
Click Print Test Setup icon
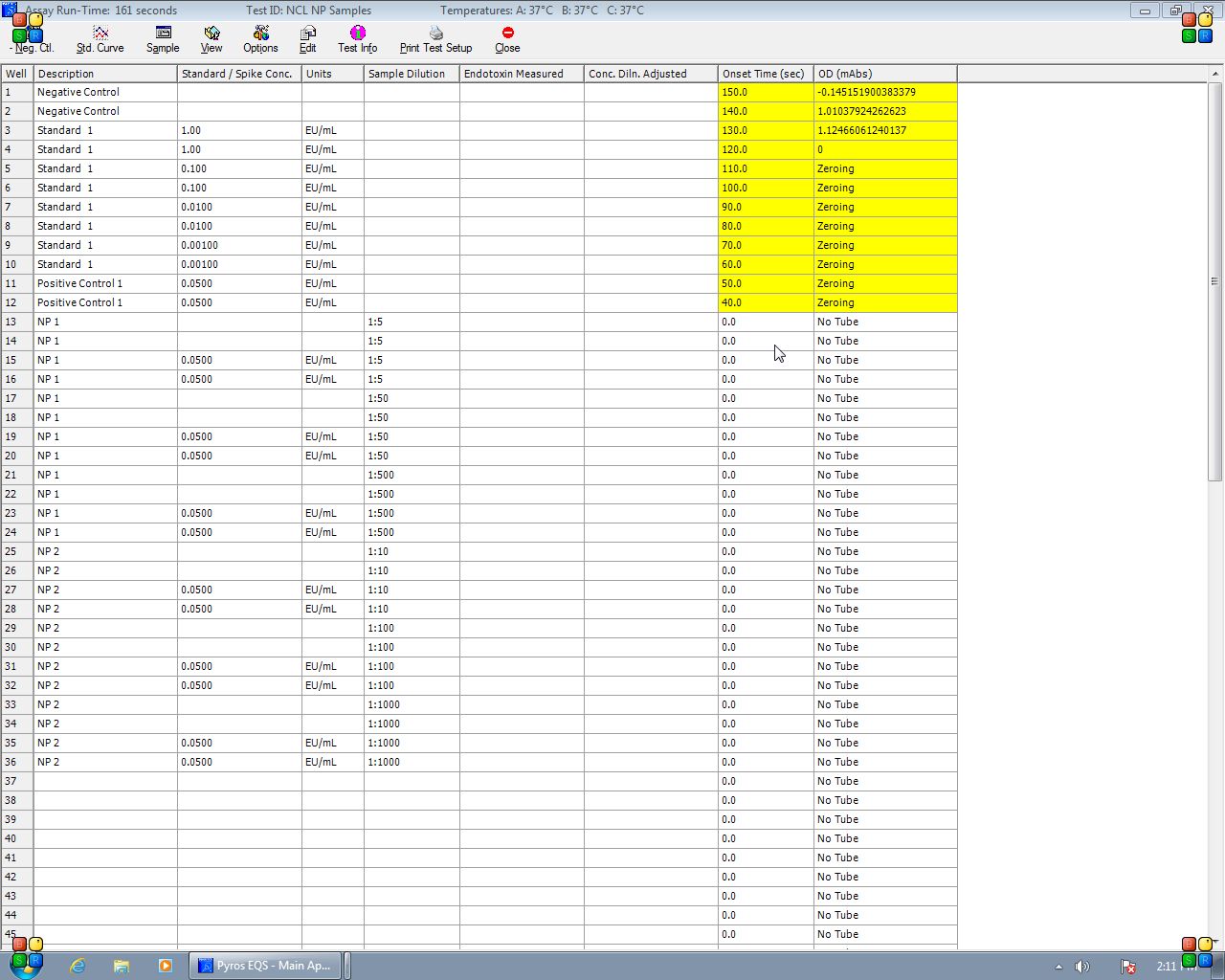pos(435,39)
